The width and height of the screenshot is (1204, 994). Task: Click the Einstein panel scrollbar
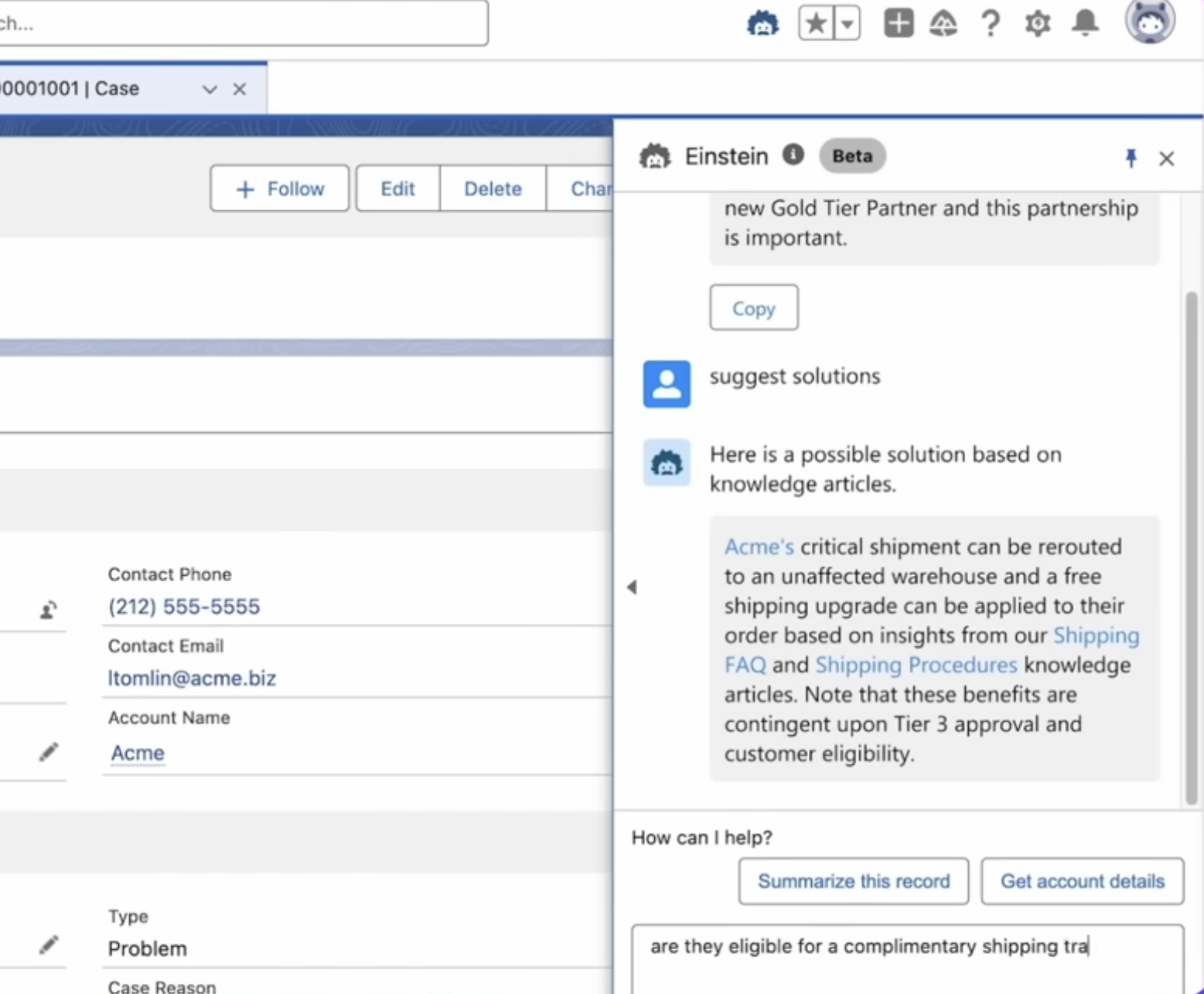(x=1191, y=541)
